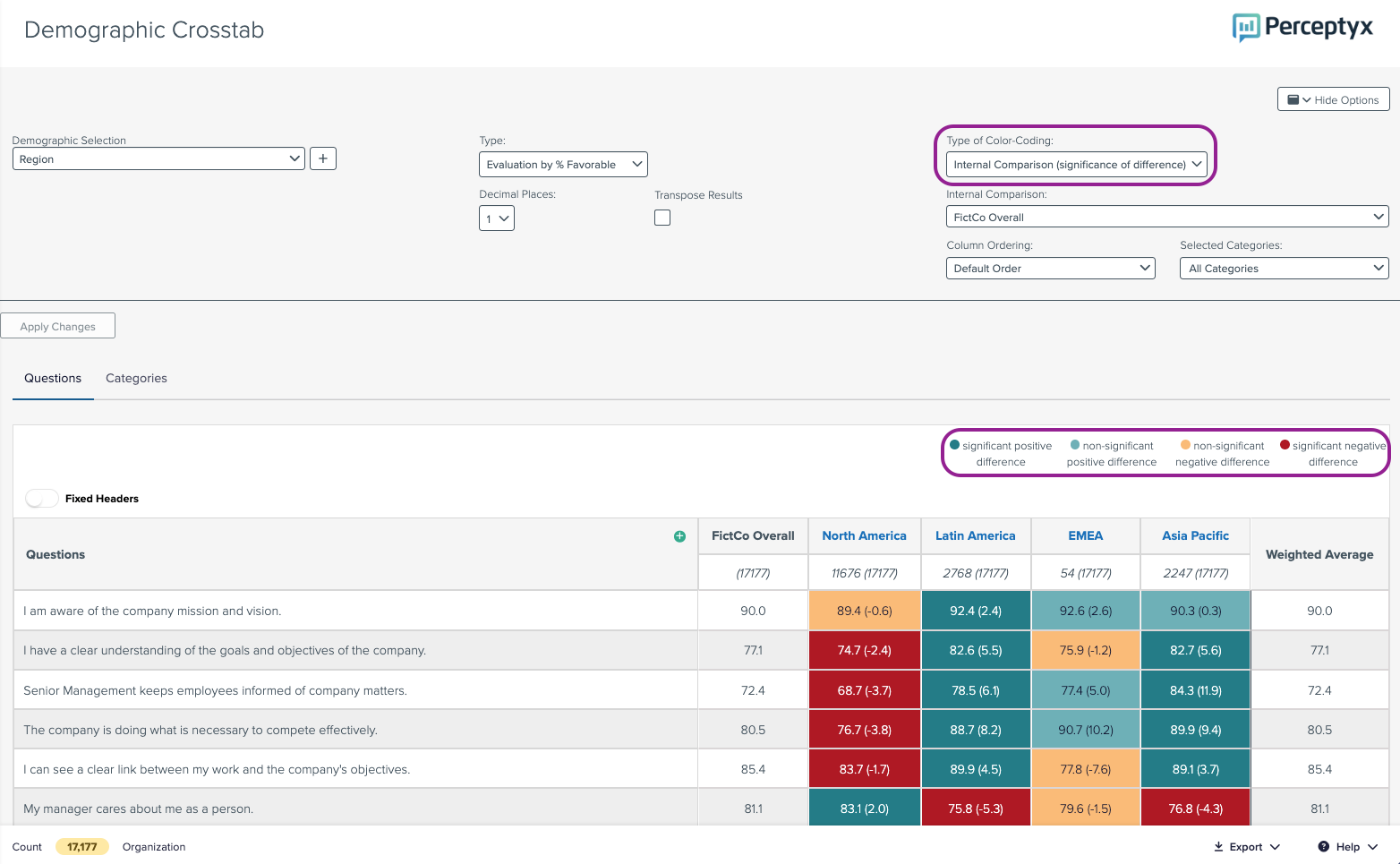This screenshot has height=864, width=1400.
Task: Open the EMEA column link
Action: pyautogui.click(x=1086, y=535)
